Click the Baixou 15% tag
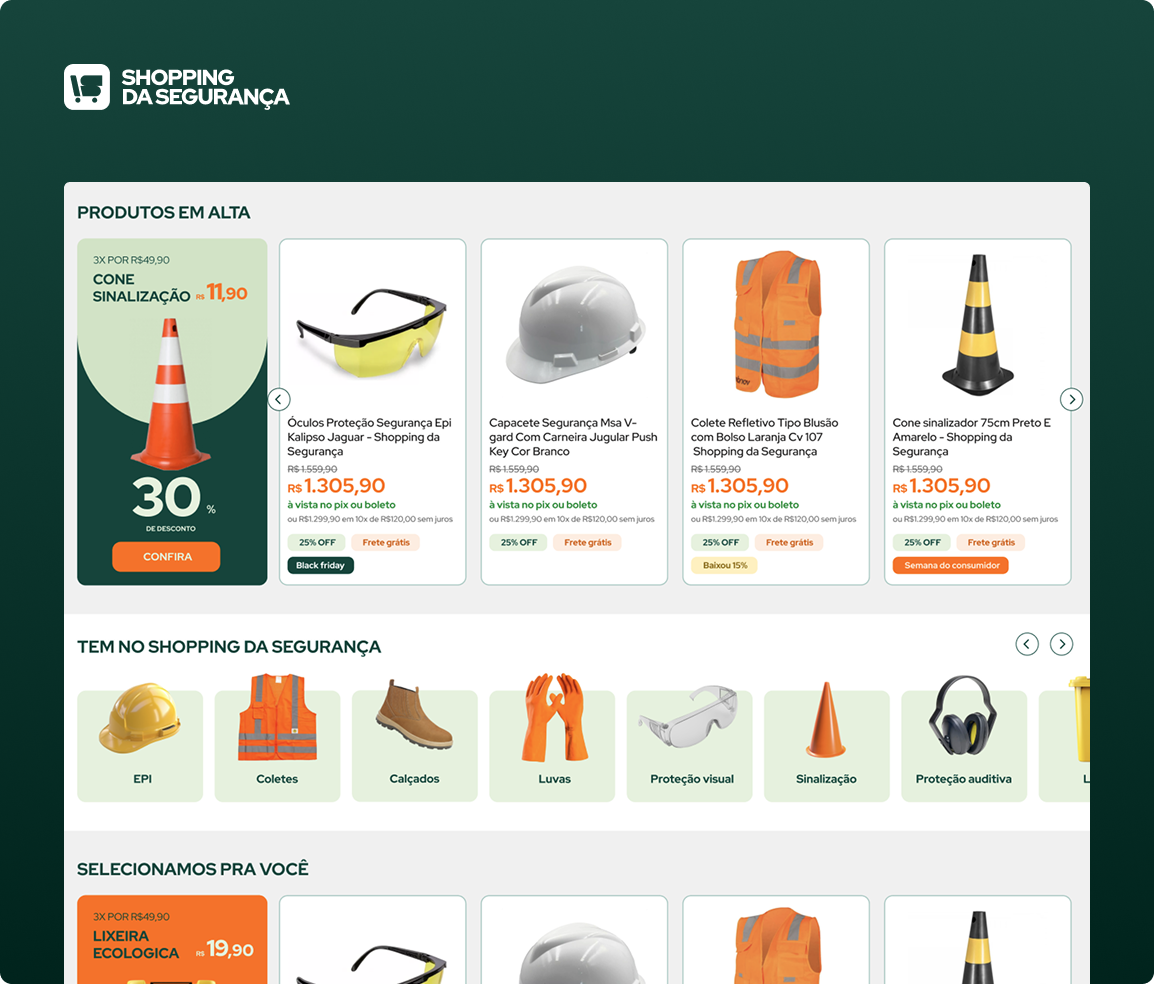The height and width of the screenshot is (984, 1154). tap(724, 565)
